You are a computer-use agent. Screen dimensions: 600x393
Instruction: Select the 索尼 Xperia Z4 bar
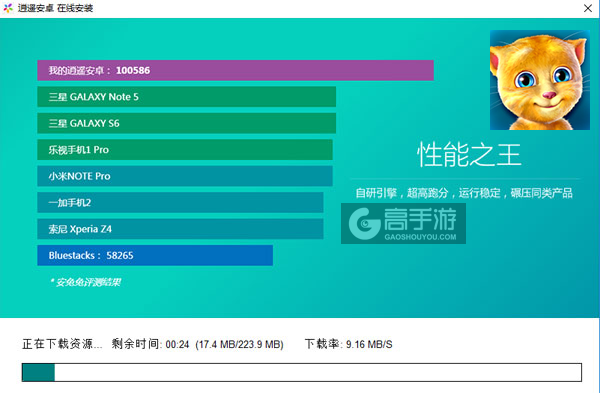(x=180, y=229)
